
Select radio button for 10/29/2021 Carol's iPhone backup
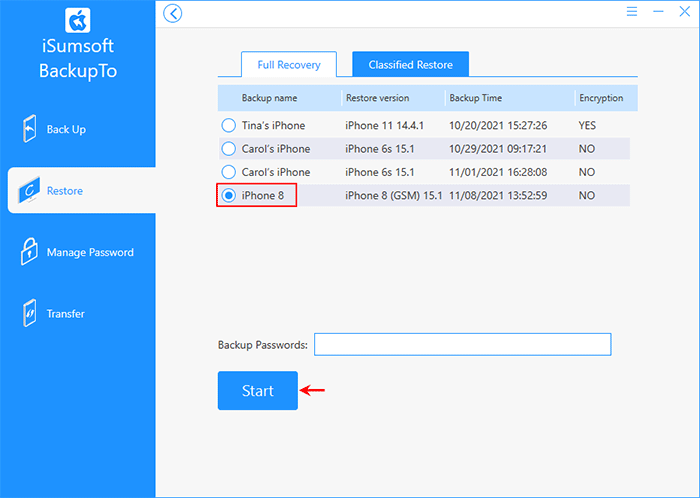click(x=229, y=149)
